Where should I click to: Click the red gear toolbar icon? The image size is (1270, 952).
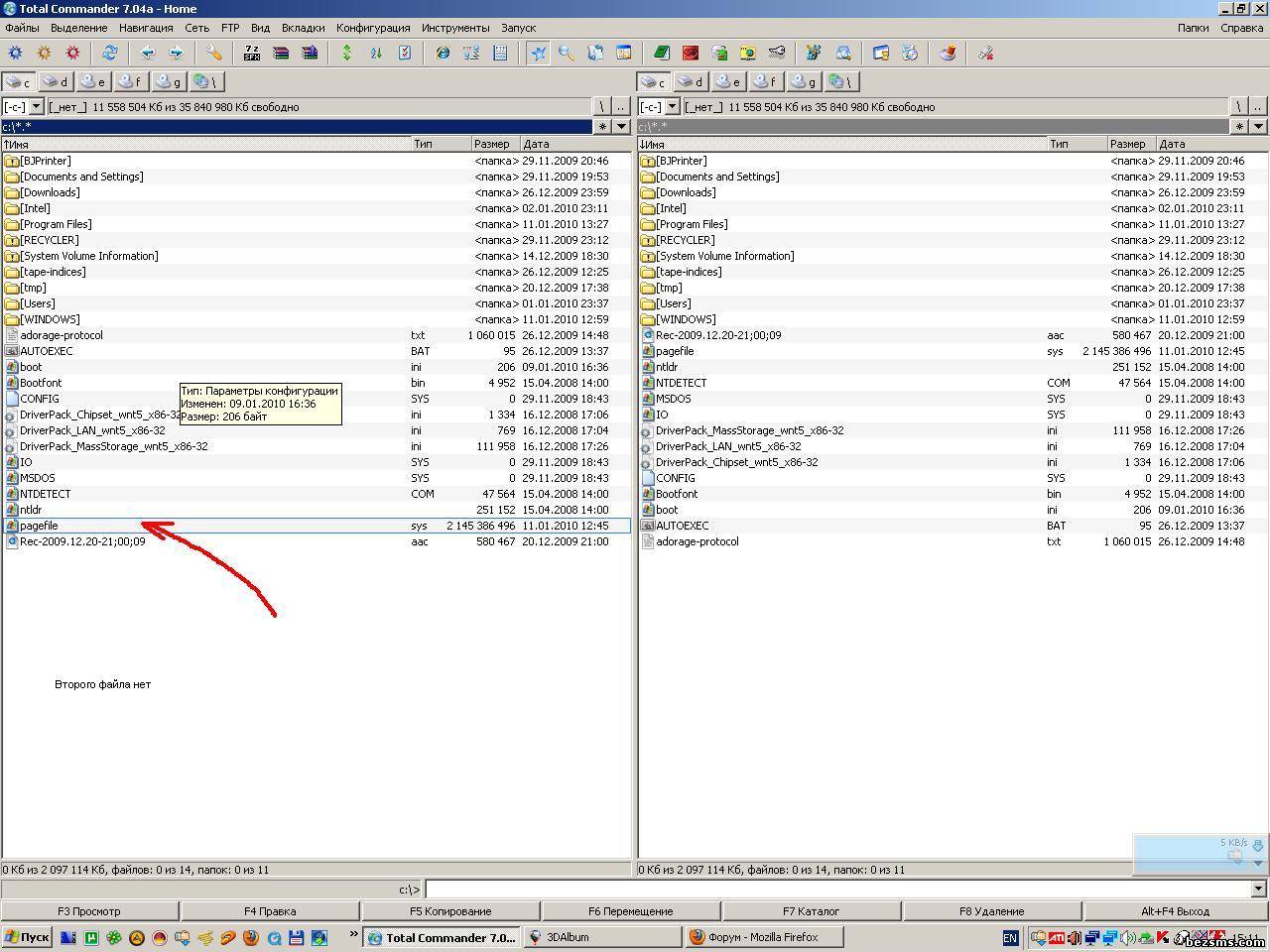click(x=72, y=53)
